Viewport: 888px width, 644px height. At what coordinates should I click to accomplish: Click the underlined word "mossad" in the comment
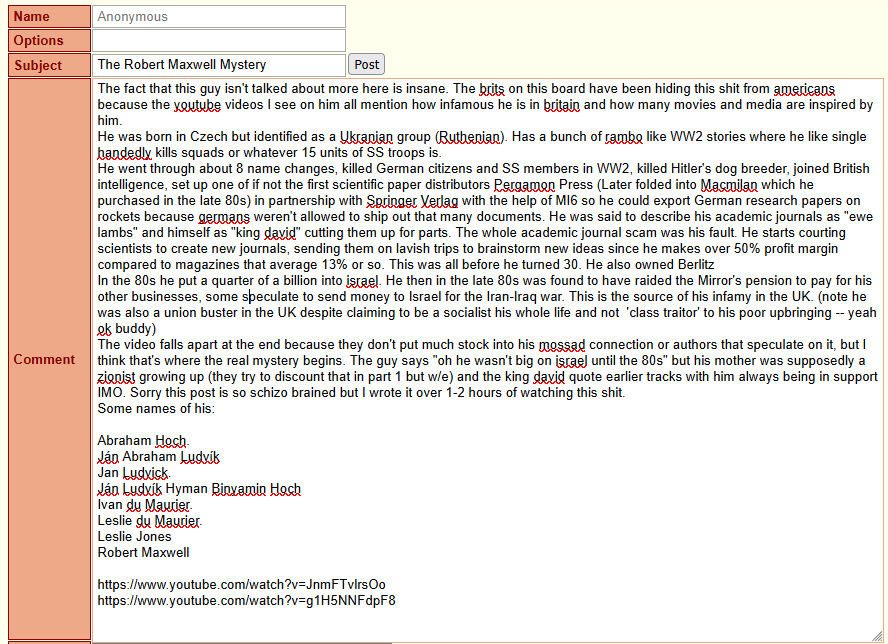[562, 344]
